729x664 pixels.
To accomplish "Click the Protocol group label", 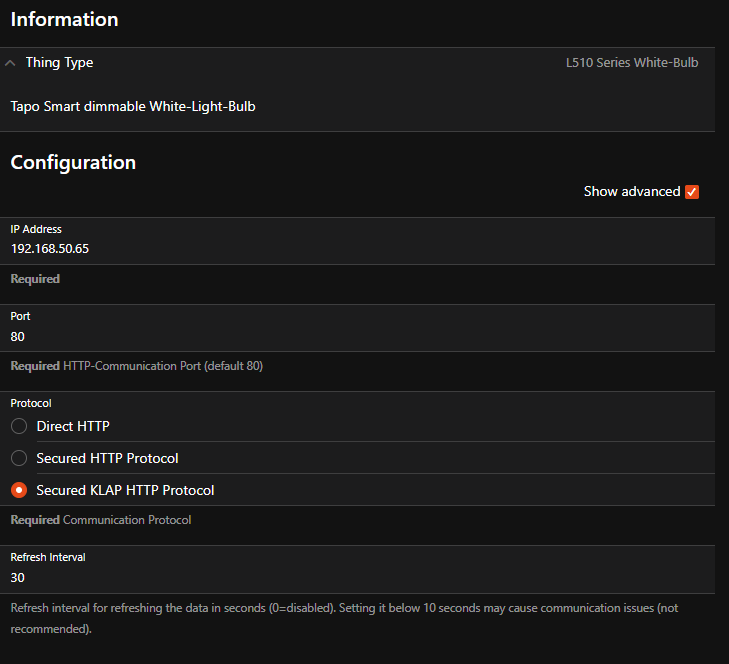I will coord(31,403).
